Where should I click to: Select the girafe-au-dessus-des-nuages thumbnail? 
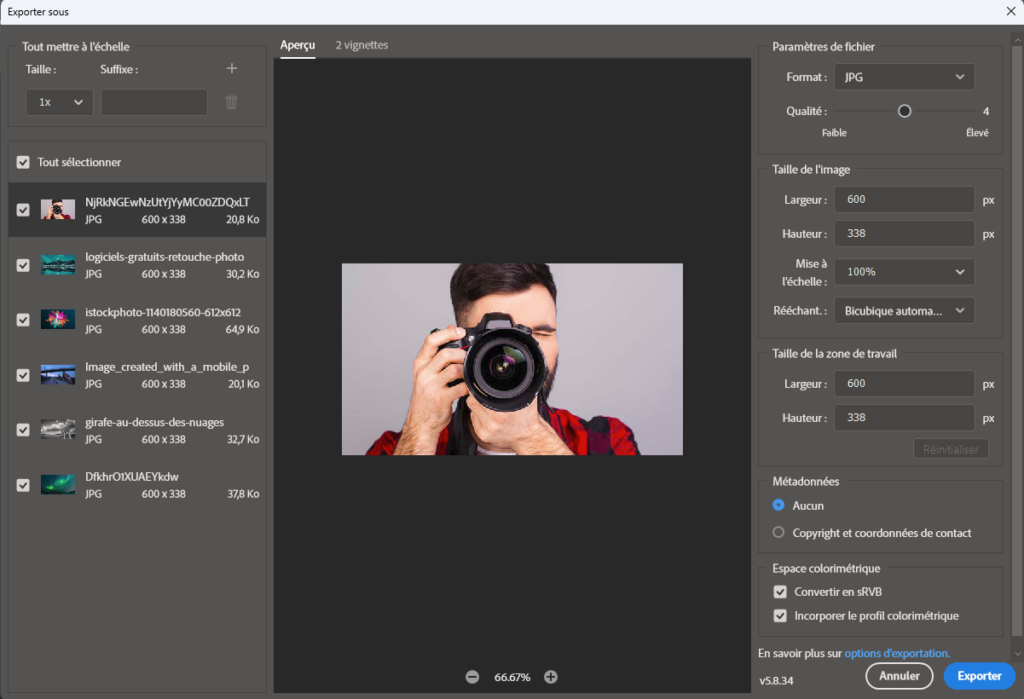point(58,429)
